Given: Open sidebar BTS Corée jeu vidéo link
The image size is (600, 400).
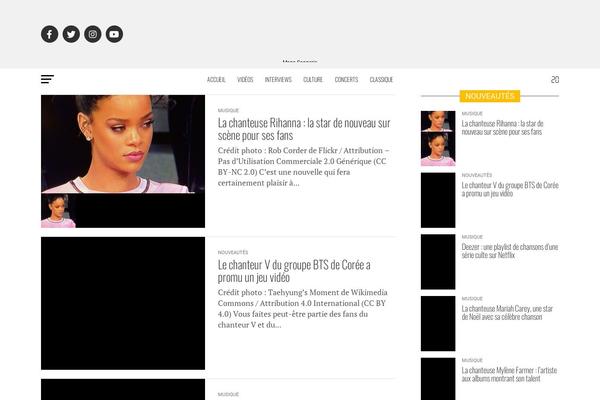Looking at the screenshot, I should tap(510, 189).
